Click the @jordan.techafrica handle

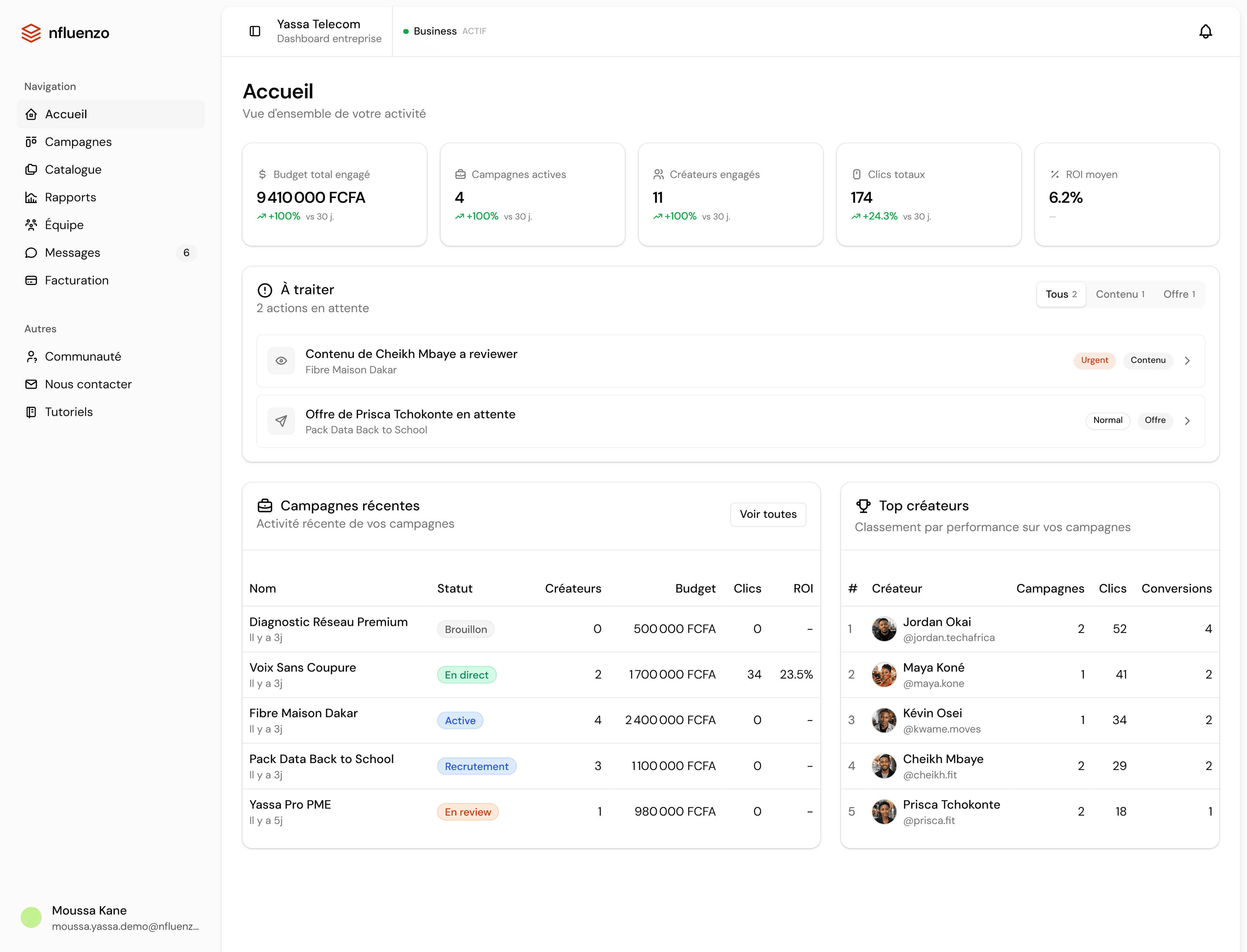[x=949, y=638]
